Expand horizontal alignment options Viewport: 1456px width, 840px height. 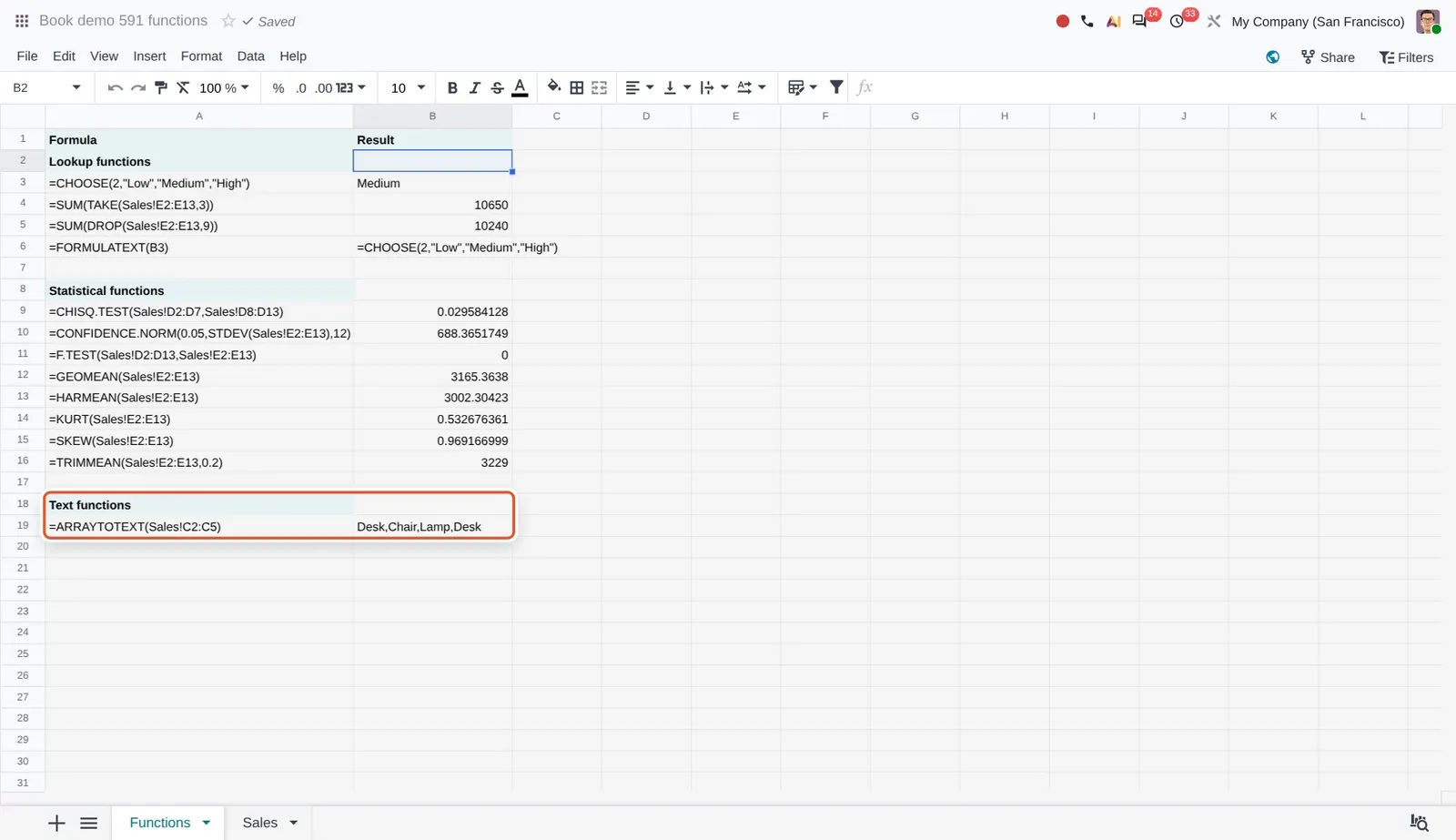(x=639, y=87)
